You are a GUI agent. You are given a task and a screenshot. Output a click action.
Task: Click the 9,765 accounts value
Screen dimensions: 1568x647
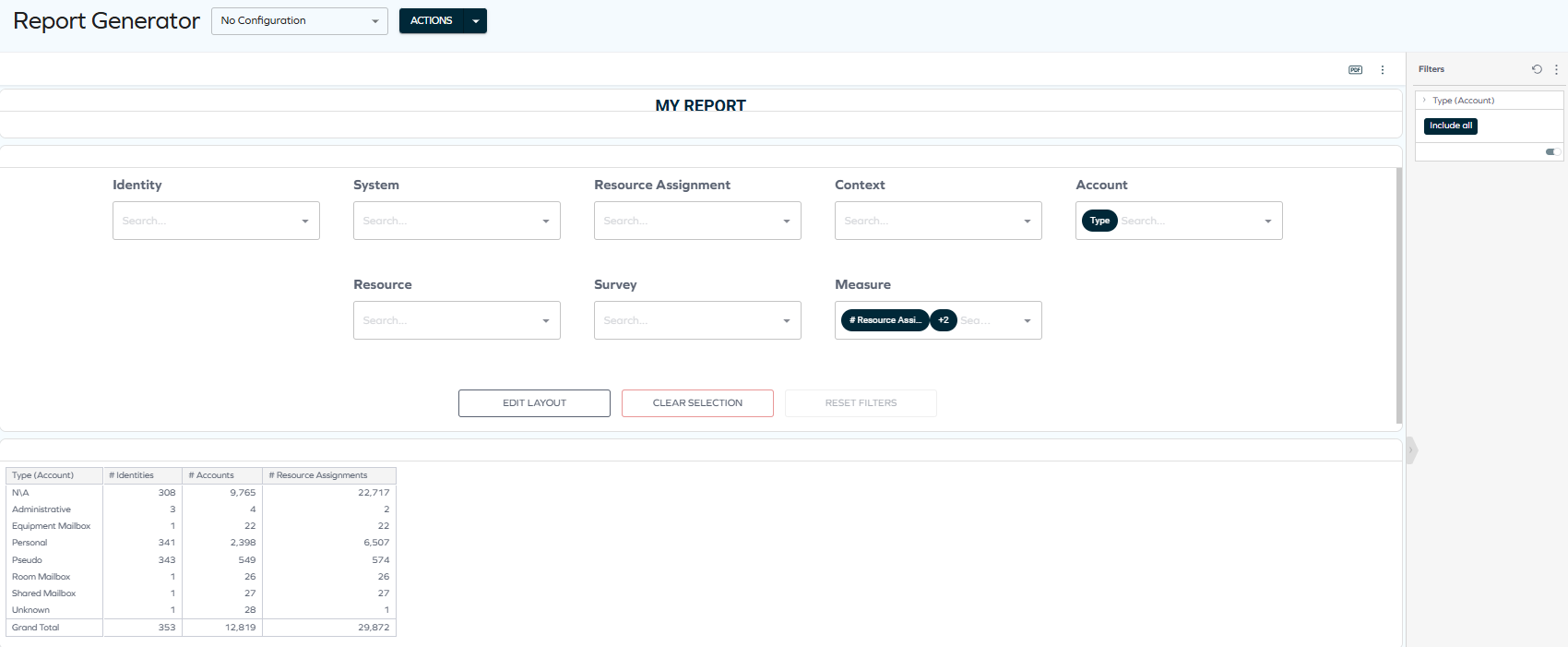(x=243, y=493)
